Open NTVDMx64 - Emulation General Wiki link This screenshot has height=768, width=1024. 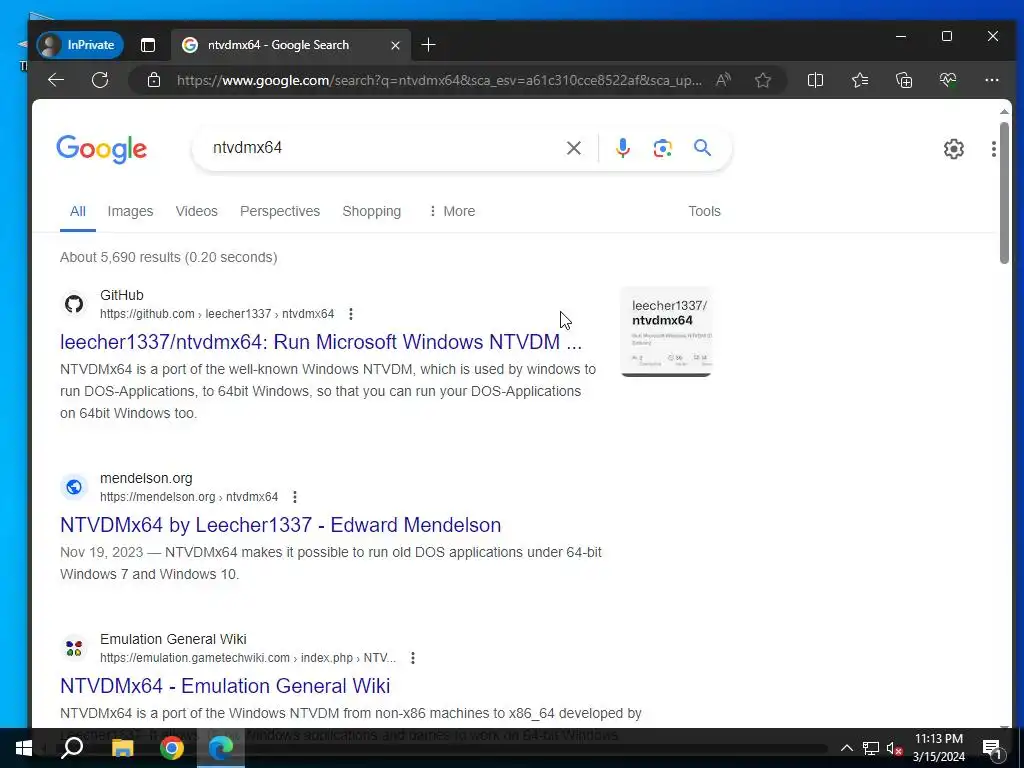tap(225, 686)
